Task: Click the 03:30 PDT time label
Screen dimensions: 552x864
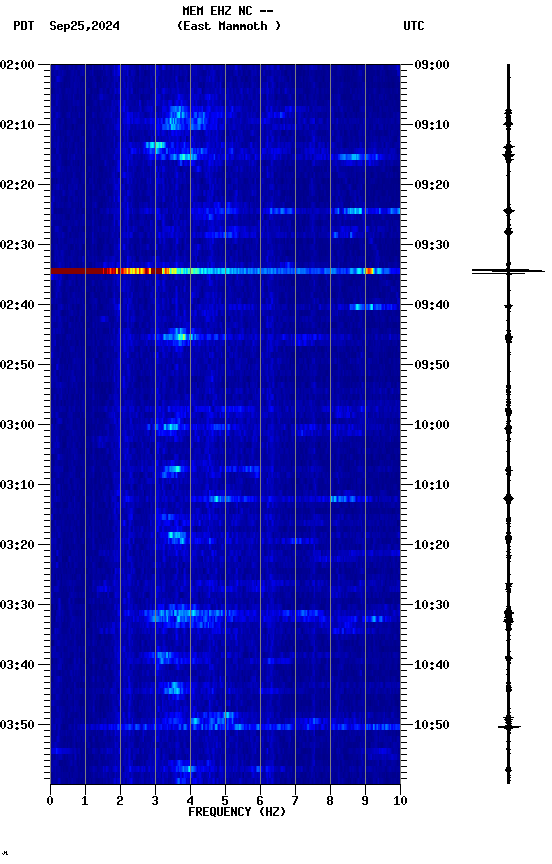Action: [x=17, y=605]
